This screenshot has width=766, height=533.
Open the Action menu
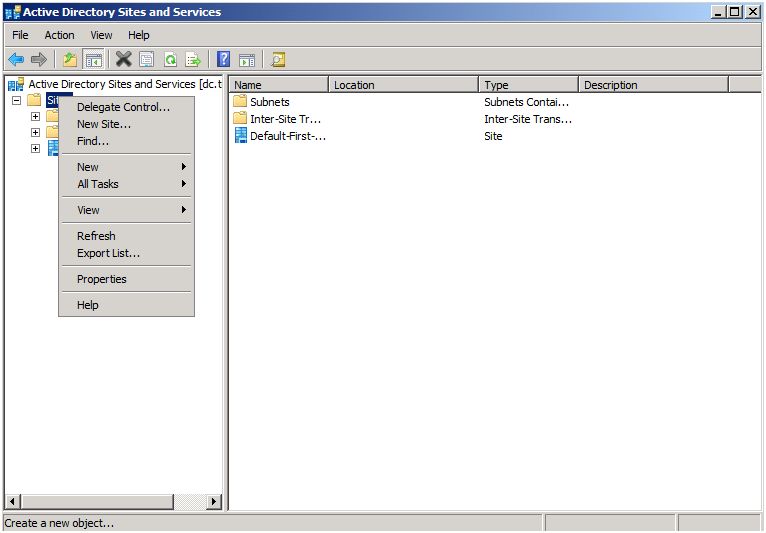point(60,35)
